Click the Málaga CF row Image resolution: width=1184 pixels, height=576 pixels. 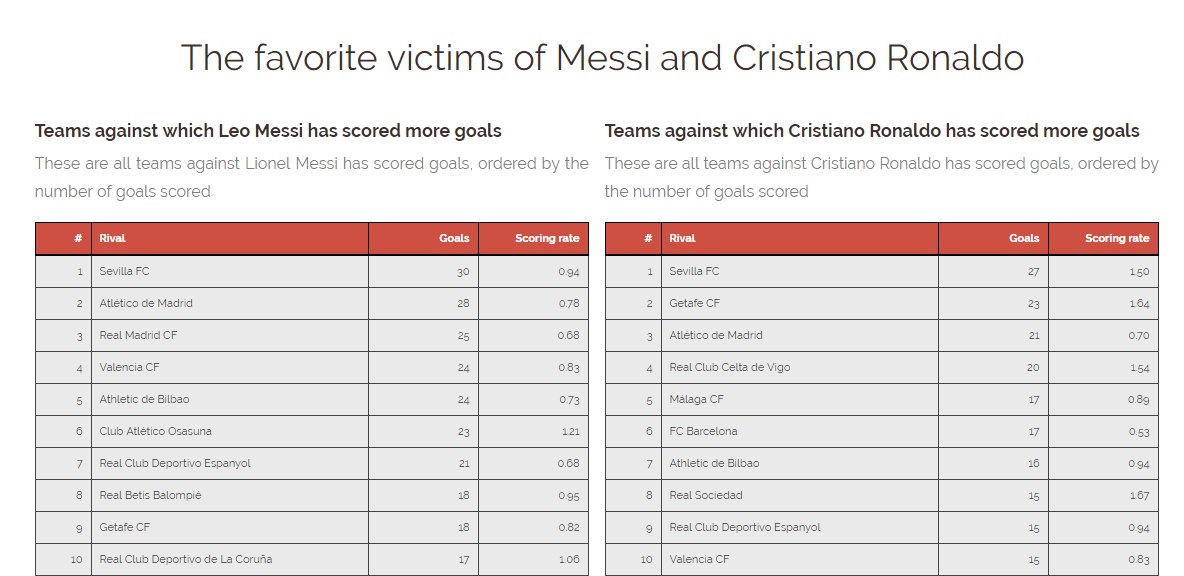pyautogui.click(x=881, y=399)
